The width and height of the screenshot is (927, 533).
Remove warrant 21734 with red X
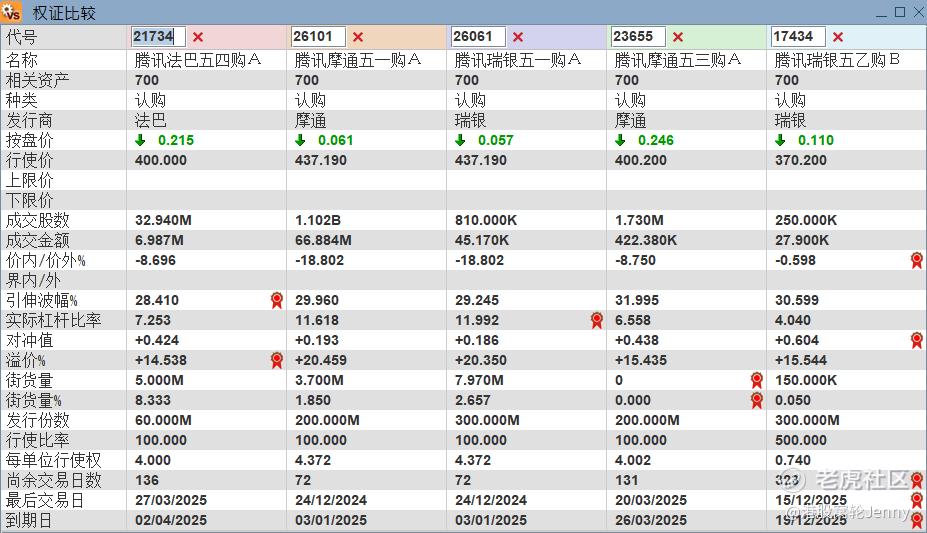tap(198, 37)
